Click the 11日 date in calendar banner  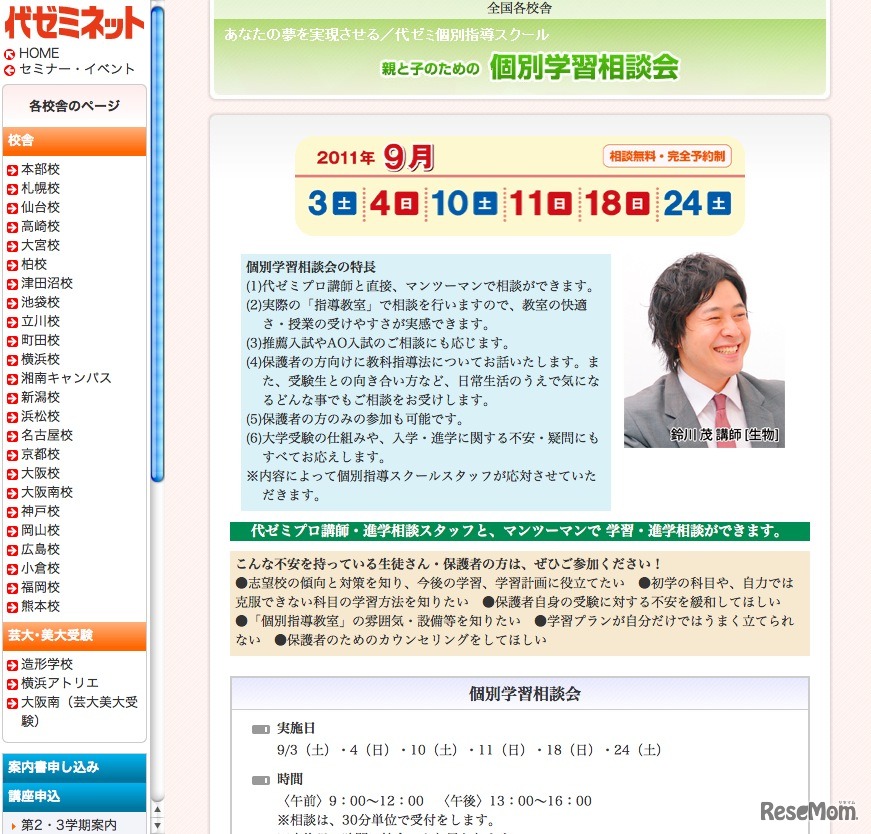(540, 203)
